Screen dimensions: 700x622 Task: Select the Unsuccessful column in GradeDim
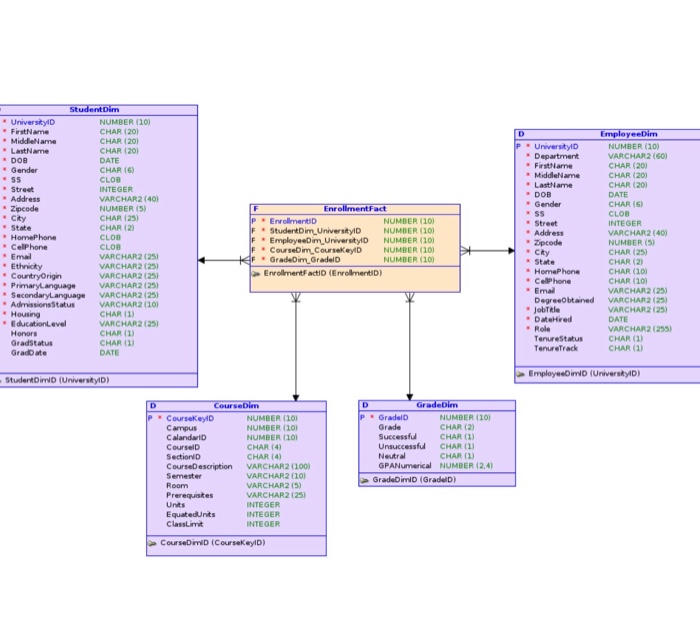point(402,447)
